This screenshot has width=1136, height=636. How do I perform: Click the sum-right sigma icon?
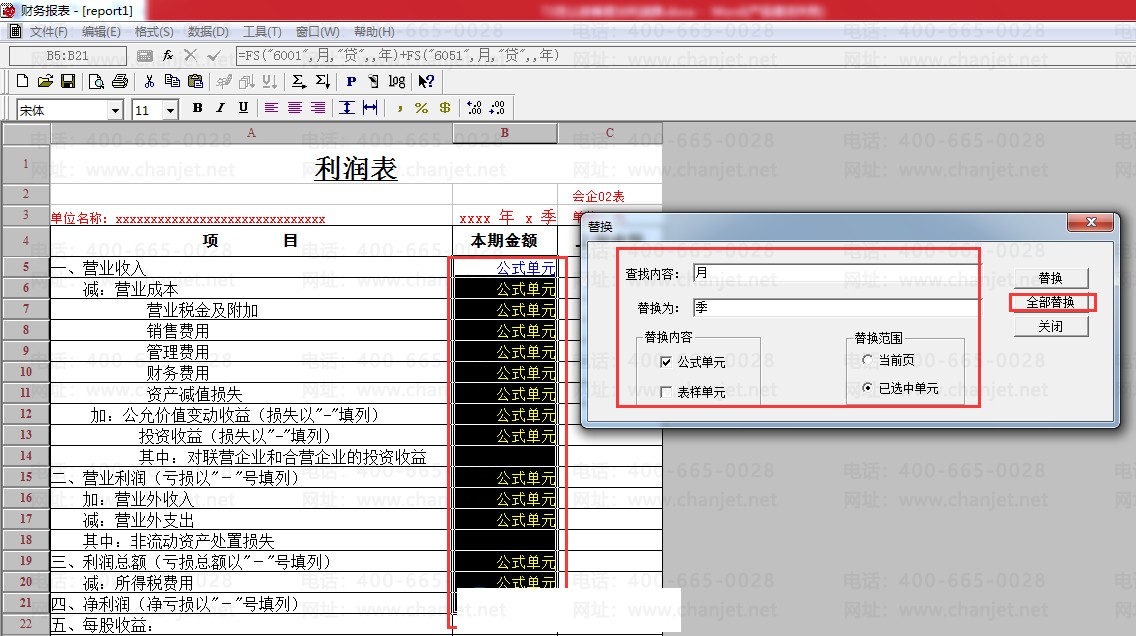point(298,81)
